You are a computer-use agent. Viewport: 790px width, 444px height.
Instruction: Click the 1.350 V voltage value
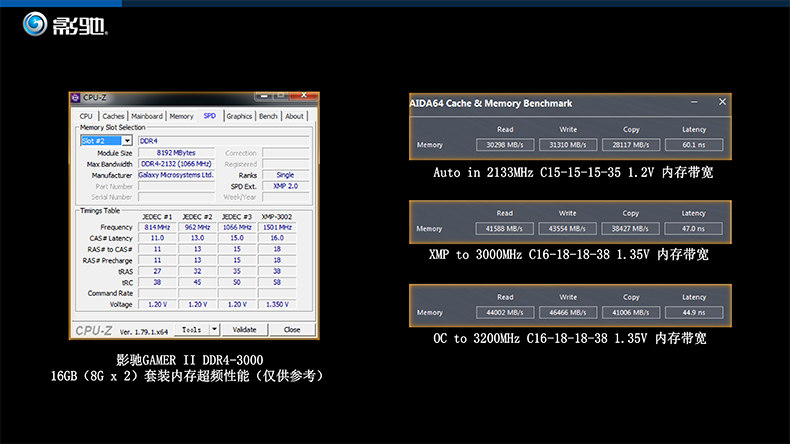click(277, 304)
